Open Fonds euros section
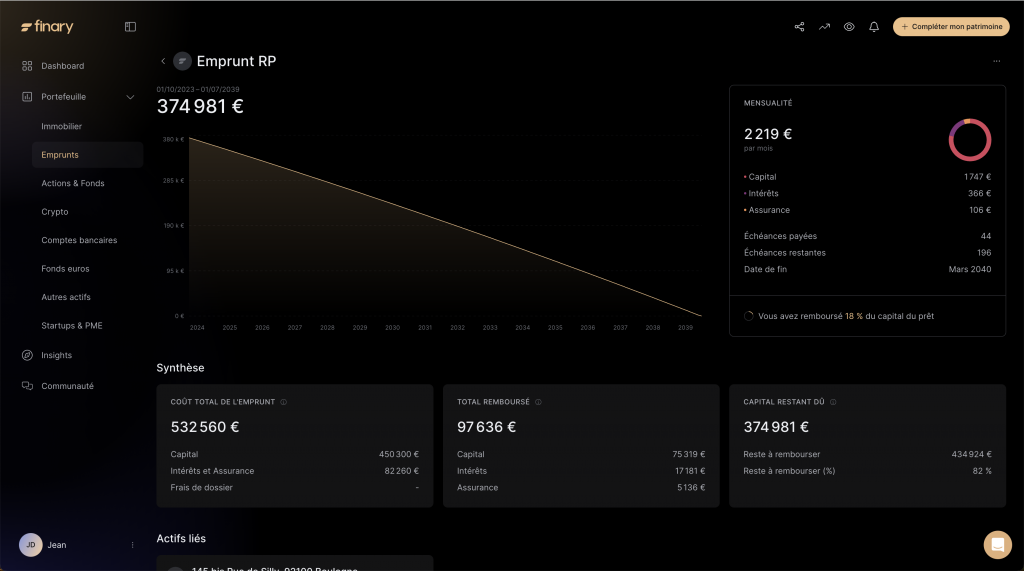Viewport: 1024px width, 571px height. click(65, 269)
